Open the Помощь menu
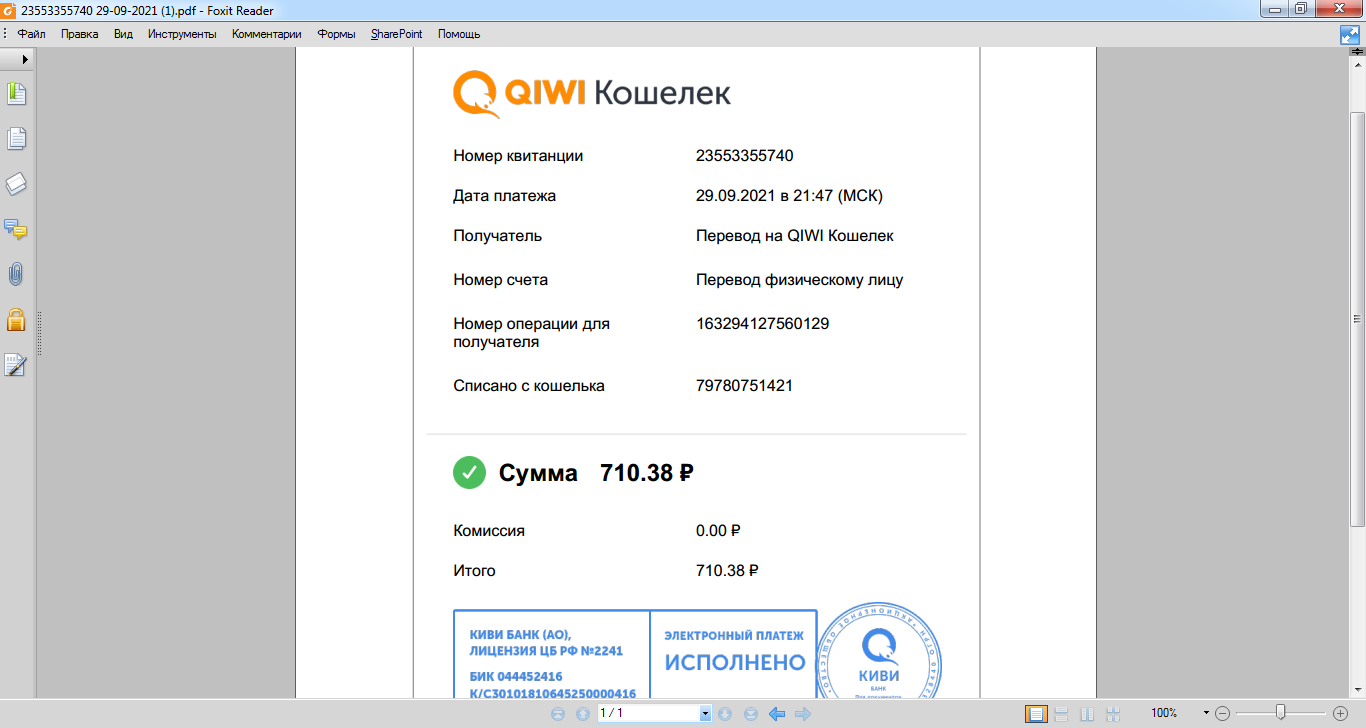1366x728 pixels. pyautogui.click(x=459, y=34)
